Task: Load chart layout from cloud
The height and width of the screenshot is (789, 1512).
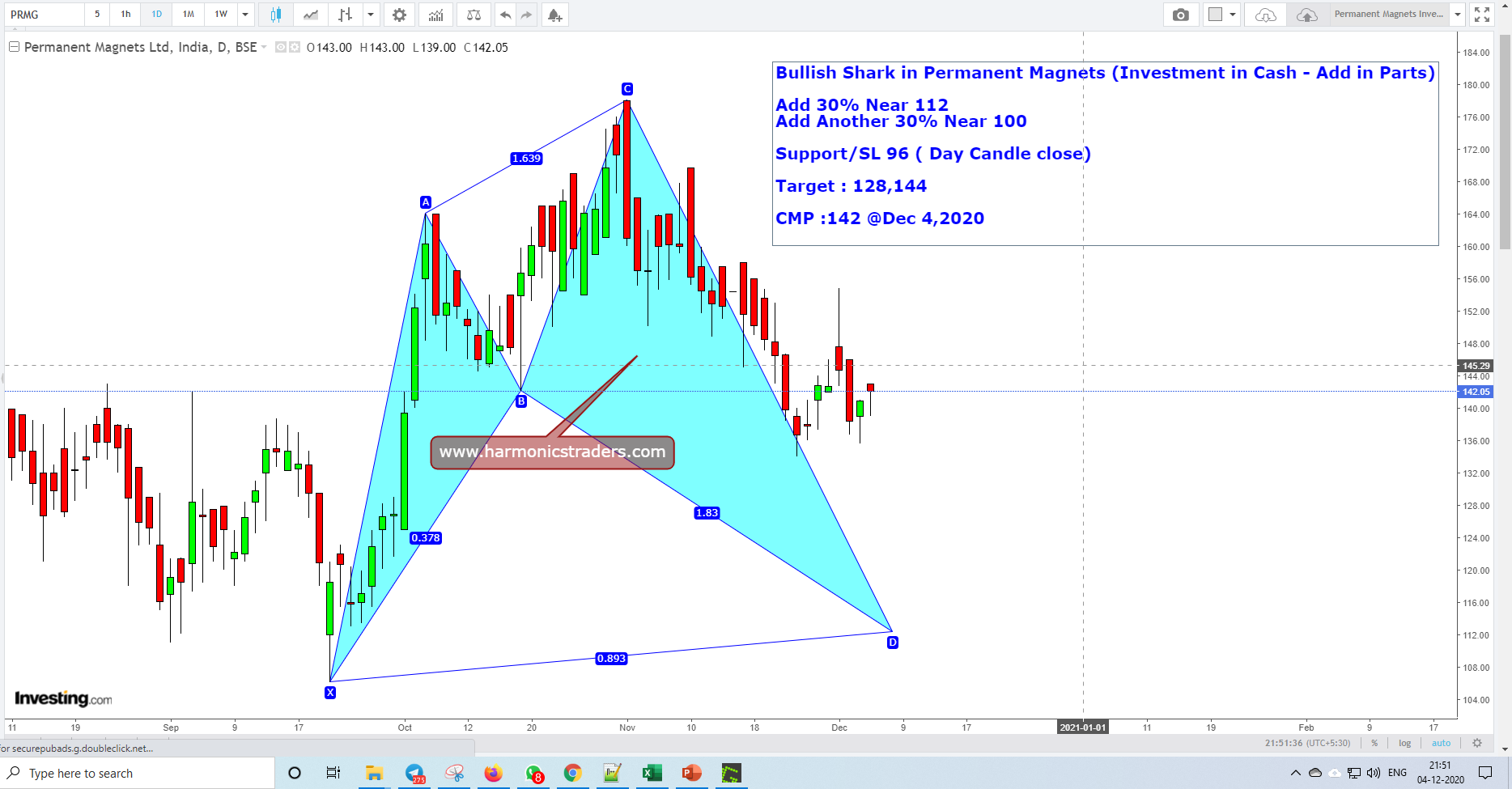Action: (x=1266, y=15)
